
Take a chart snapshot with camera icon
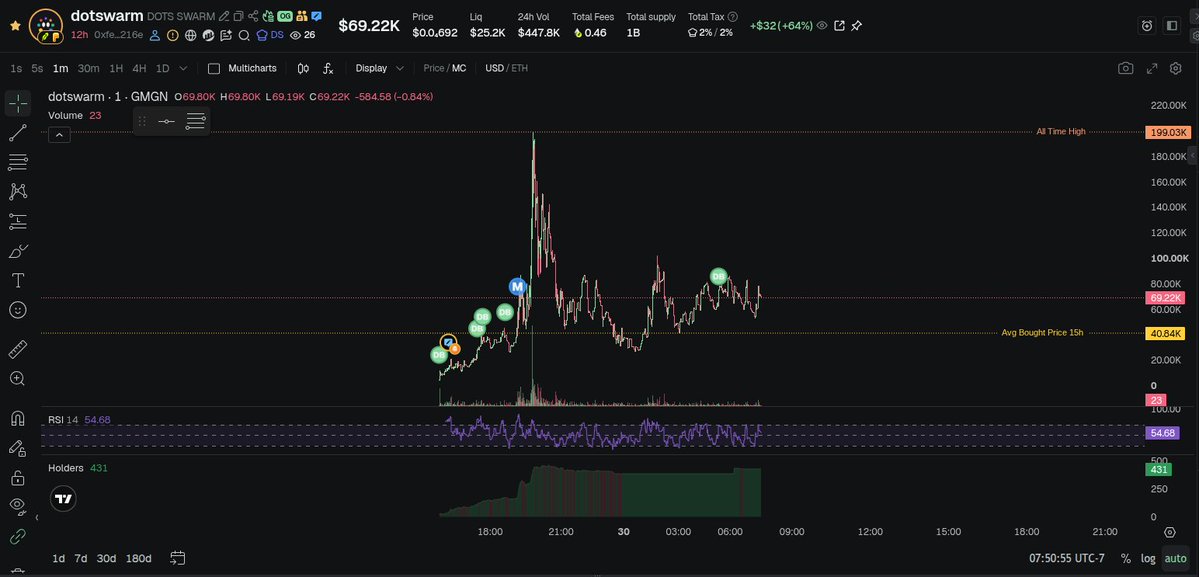tap(1126, 68)
